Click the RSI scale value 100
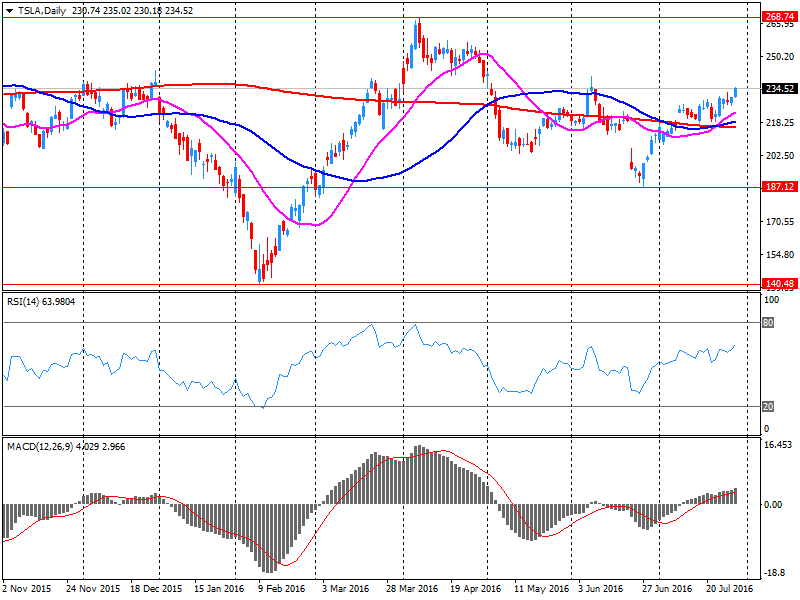Screen dimensions: 800x600 coord(771,300)
